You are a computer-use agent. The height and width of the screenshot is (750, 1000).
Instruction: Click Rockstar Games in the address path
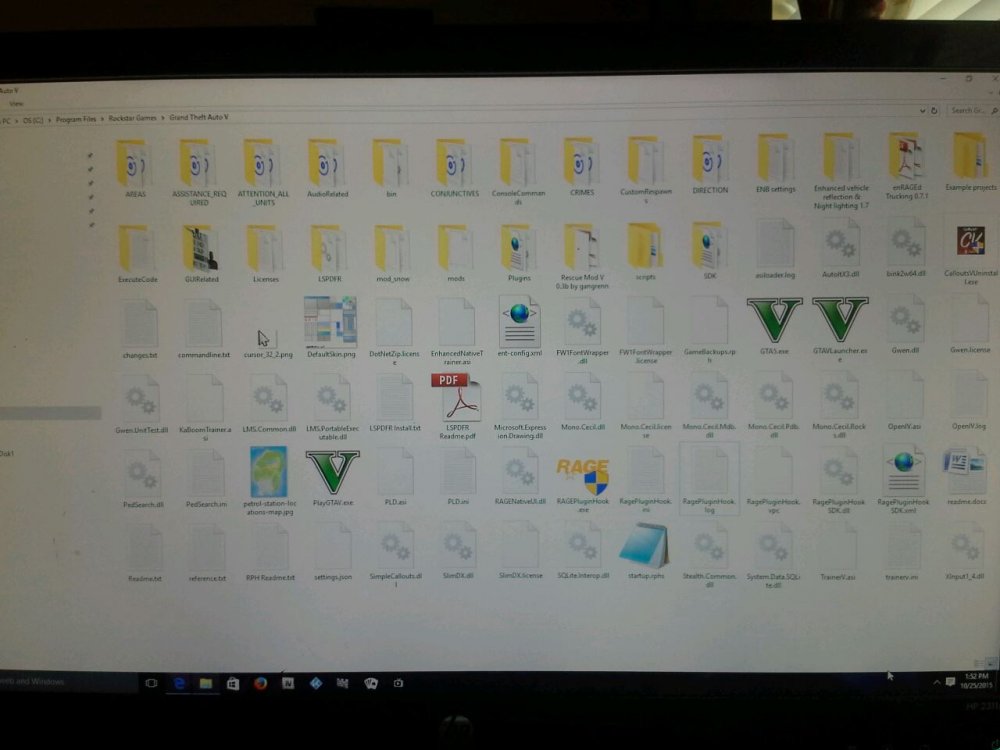tap(132, 118)
